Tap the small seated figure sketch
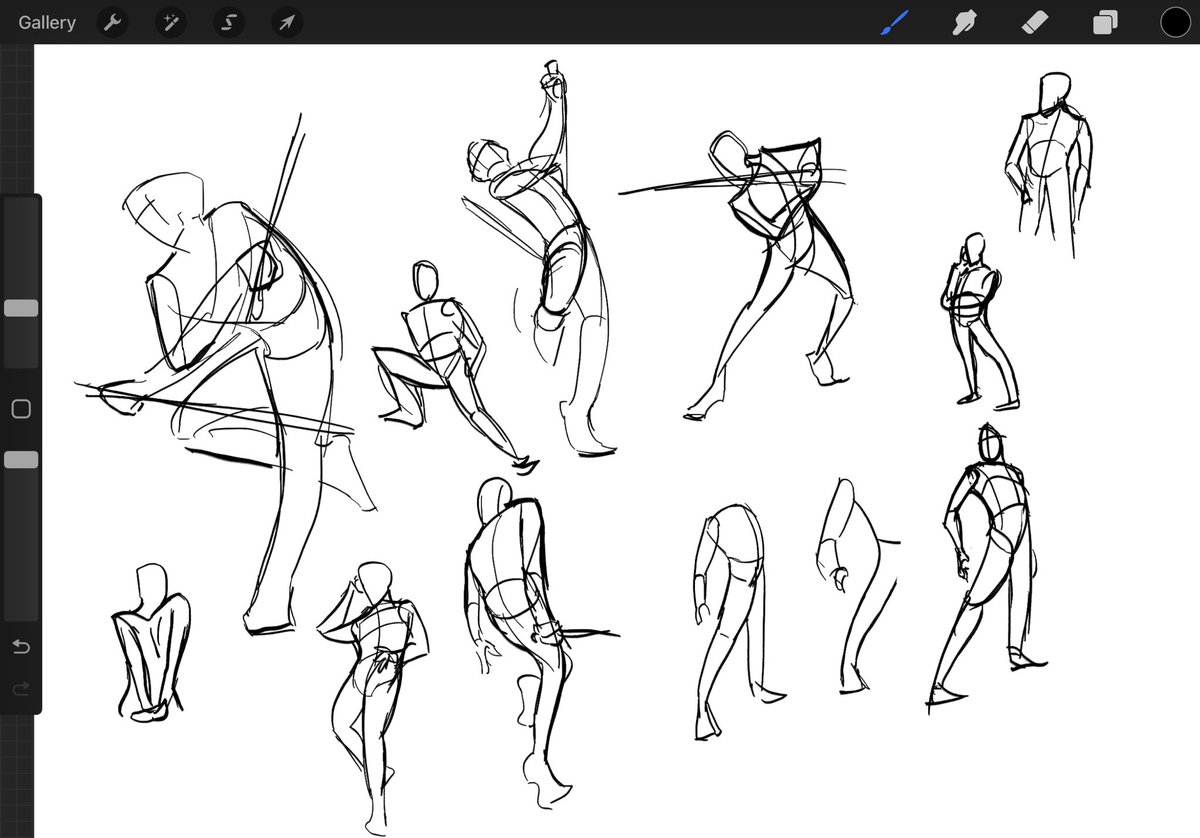 point(150,642)
